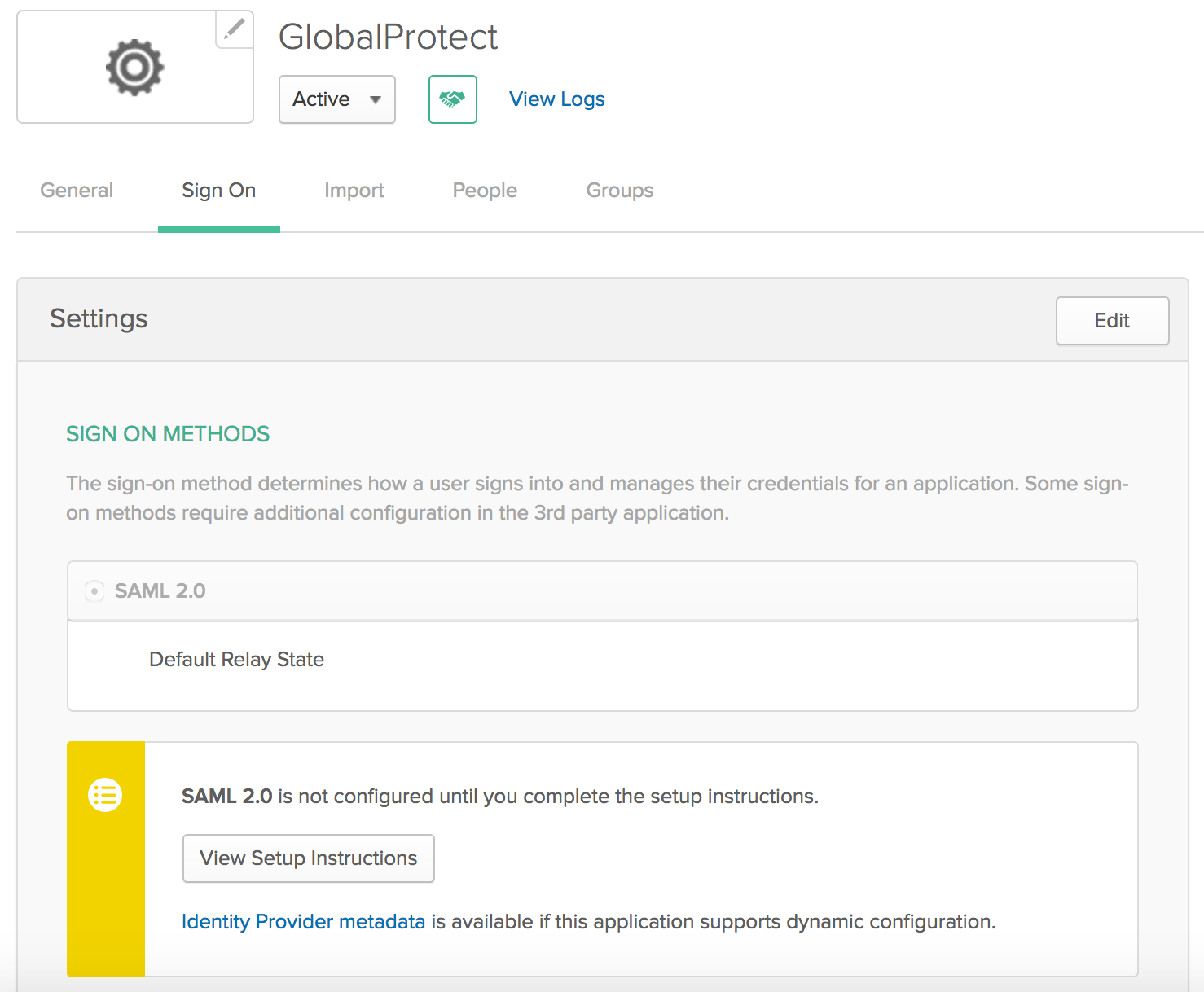Screen dimensions: 1204x992
Task: Click the Settings panel heading
Action: 99,318
